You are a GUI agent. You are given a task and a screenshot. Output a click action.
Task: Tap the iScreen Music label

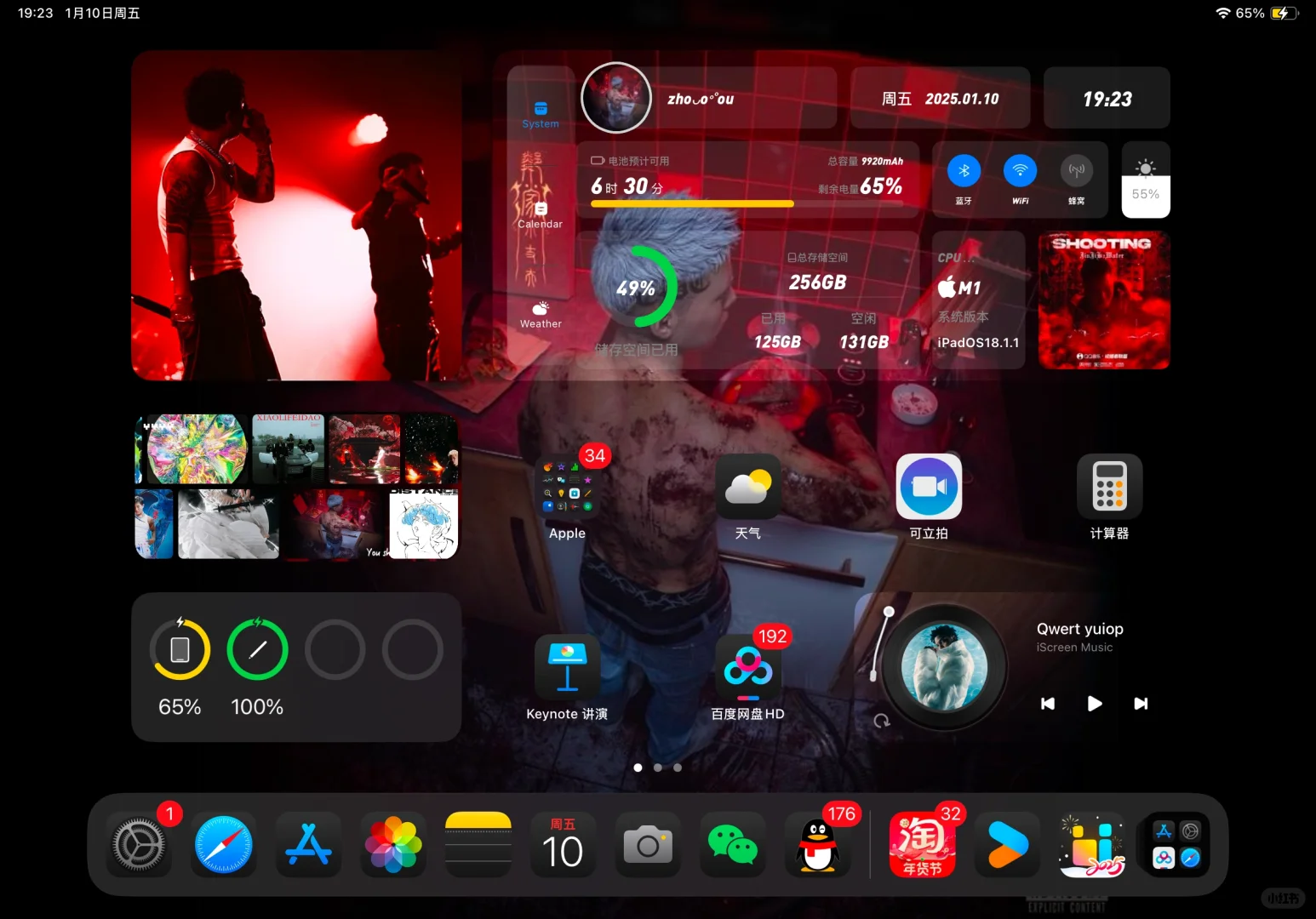(1074, 648)
